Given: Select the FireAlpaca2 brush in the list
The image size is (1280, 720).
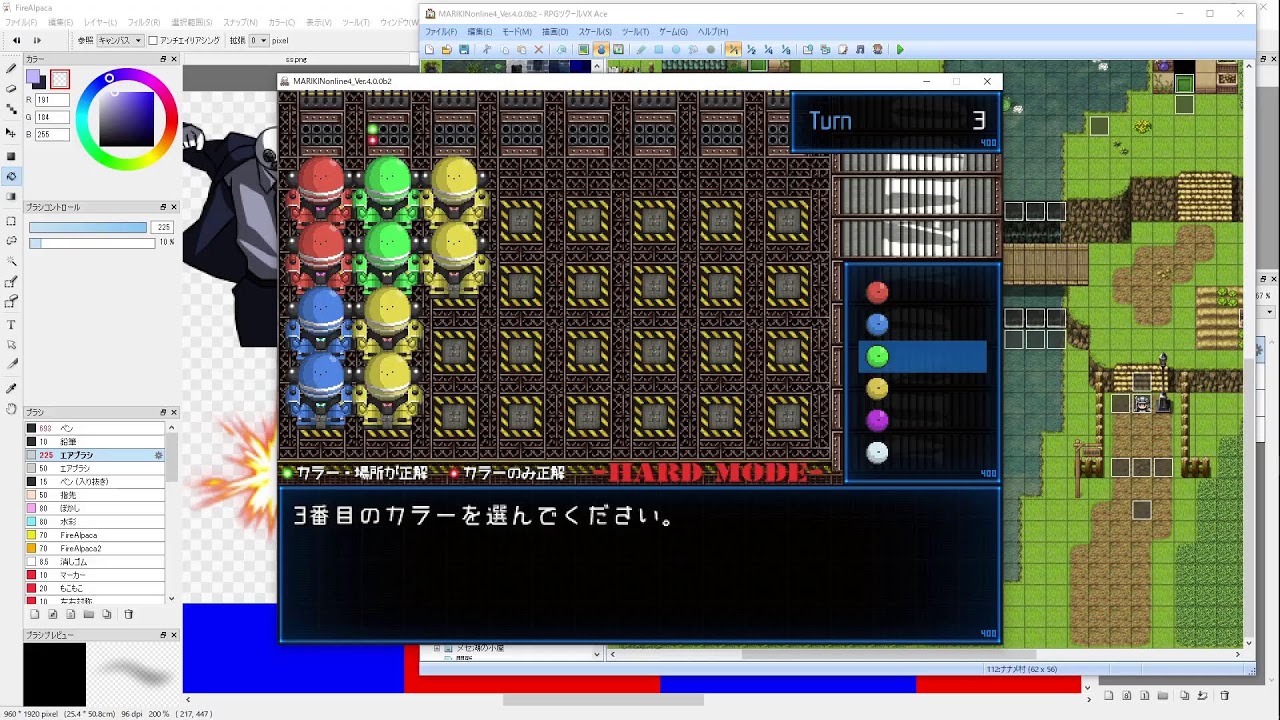Looking at the screenshot, I should click(x=96, y=549).
